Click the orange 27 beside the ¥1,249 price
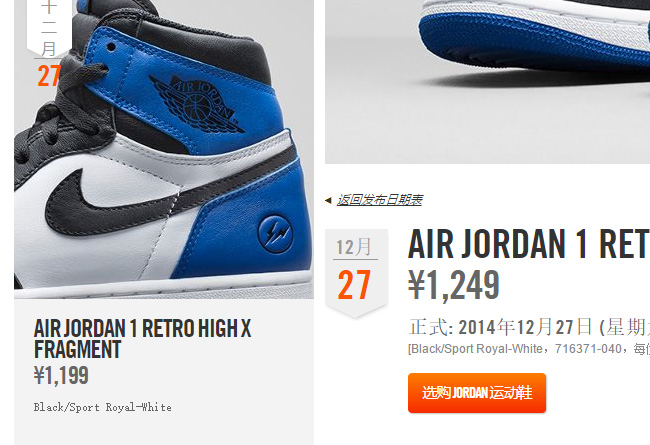This screenshot has width=650, height=445. click(x=354, y=285)
